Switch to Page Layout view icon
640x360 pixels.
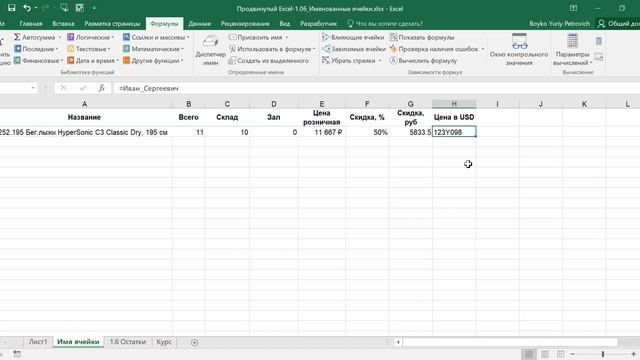click(x=544, y=354)
